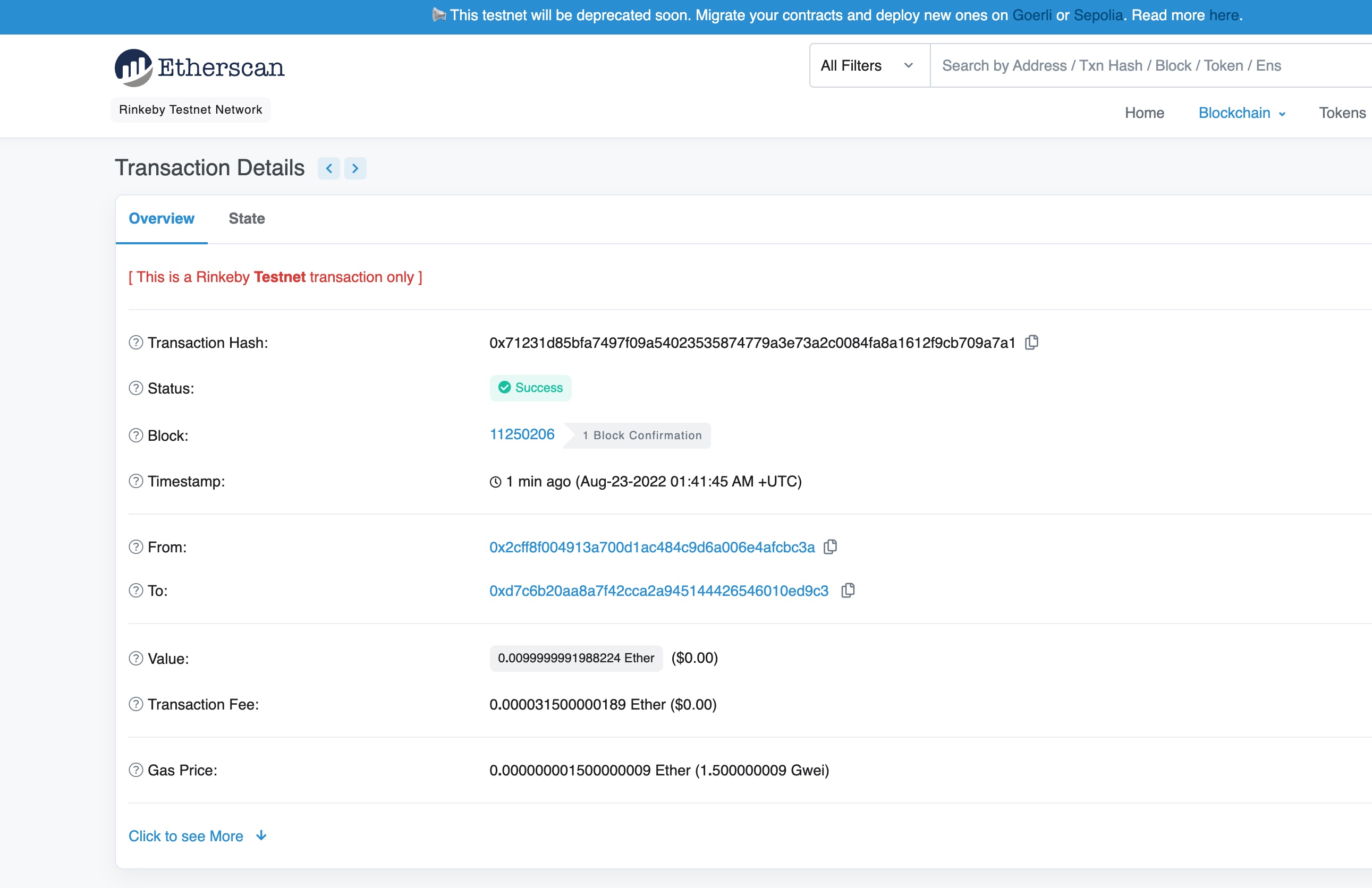This screenshot has width=1372, height=888.
Task: Select the Overview tab
Action: [x=162, y=218]
